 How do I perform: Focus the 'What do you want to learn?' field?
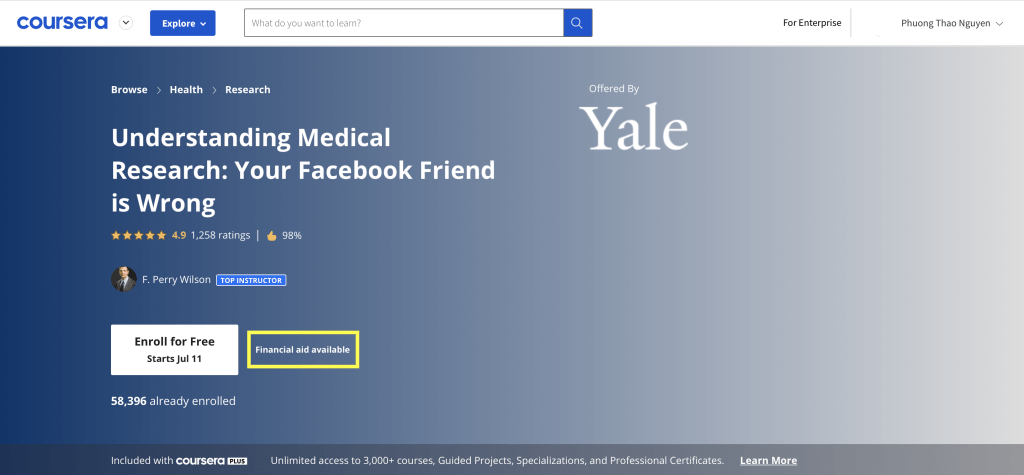coord(403,23)
